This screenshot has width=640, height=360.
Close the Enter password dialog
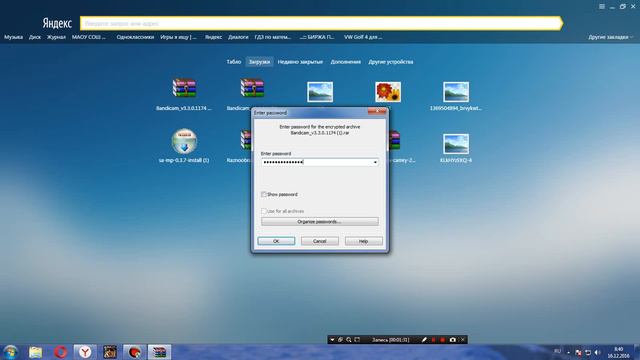(x=377, y=111)
